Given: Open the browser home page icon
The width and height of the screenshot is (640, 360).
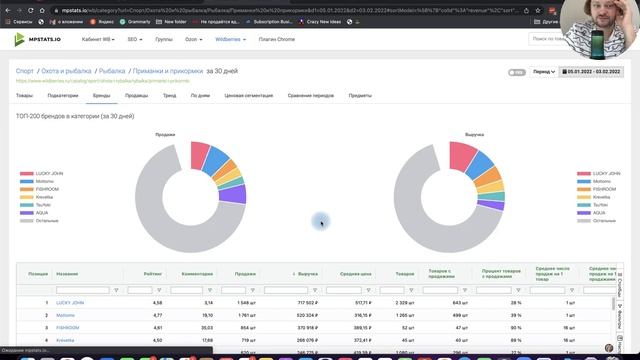Looking at the screenshot, I should point(42,10).
